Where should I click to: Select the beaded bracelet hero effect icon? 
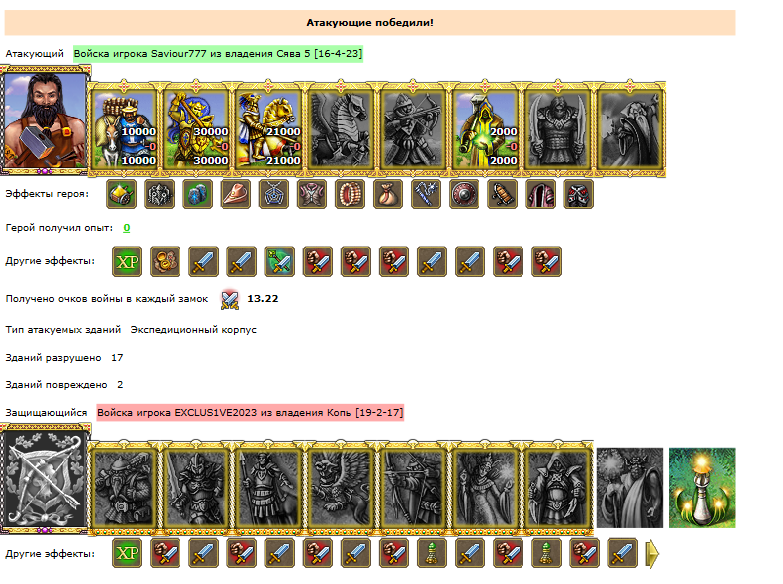pyautogui.click(x=350, y=194)
